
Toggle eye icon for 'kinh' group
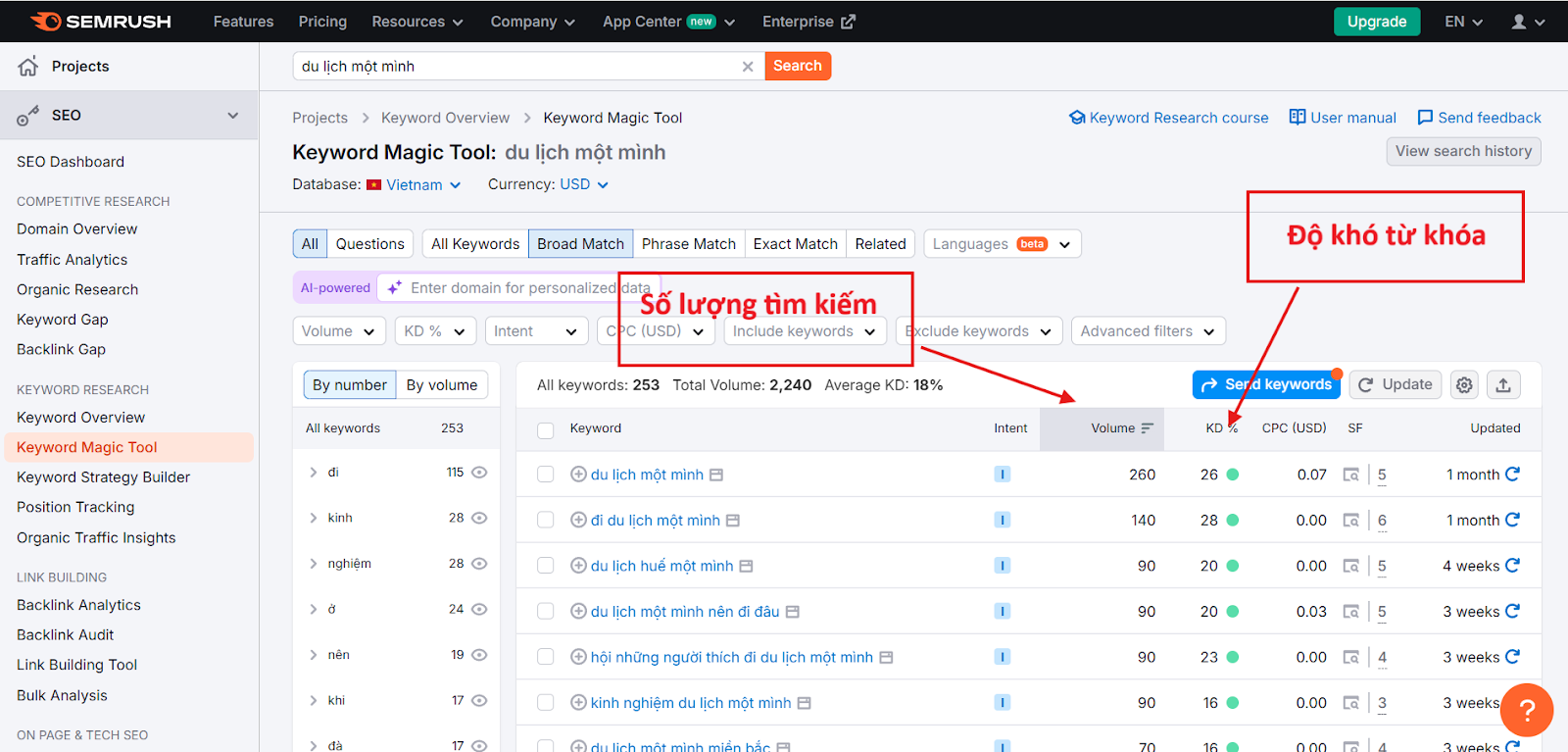coord(479,518)
